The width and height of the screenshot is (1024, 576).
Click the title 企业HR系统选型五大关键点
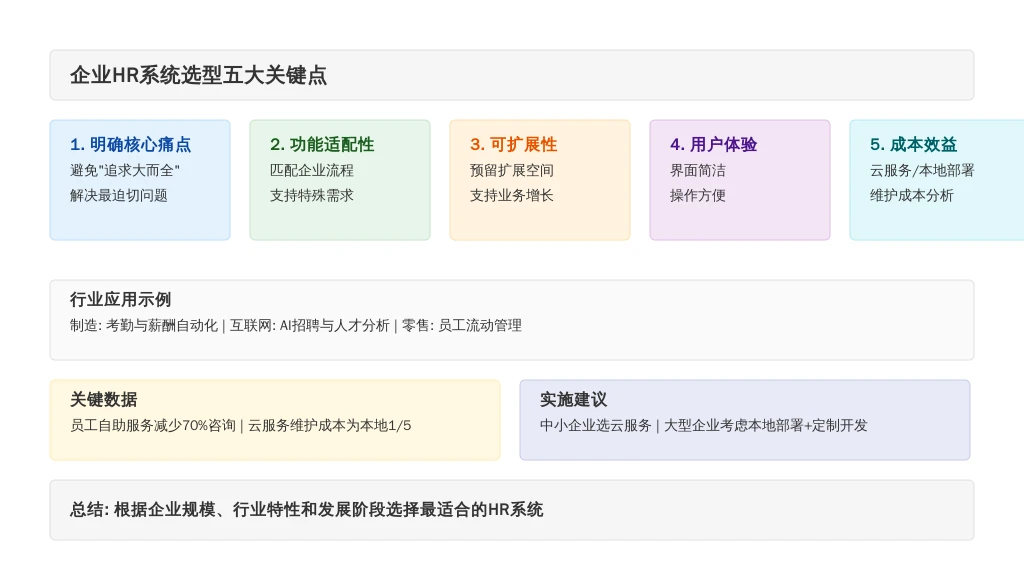click(199, 75)
